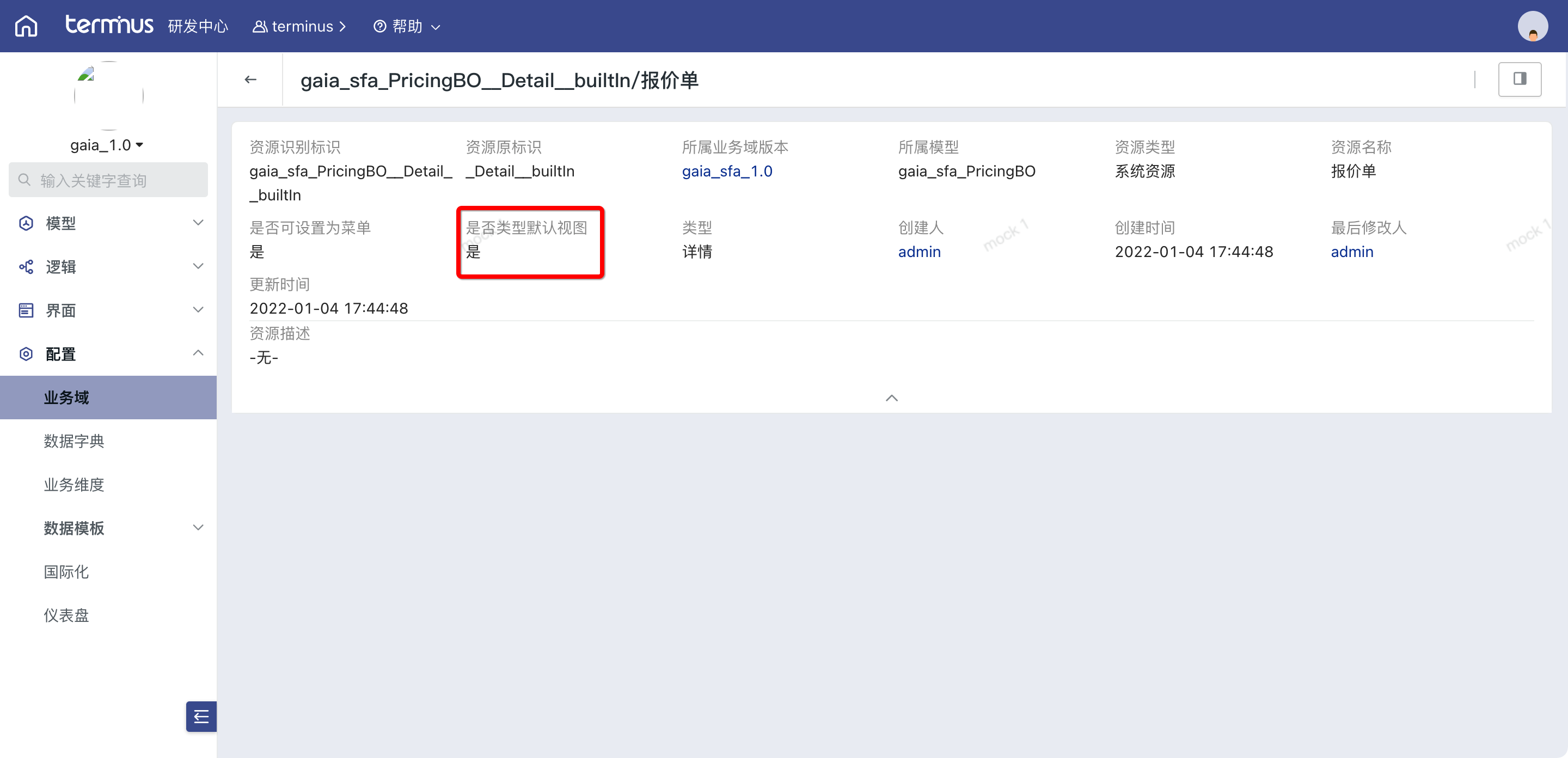Image resolution: width=1568 pixels, height=758 pixels.
Task: Click 模型 label in the sidebar
Action: tap(61, 223)
